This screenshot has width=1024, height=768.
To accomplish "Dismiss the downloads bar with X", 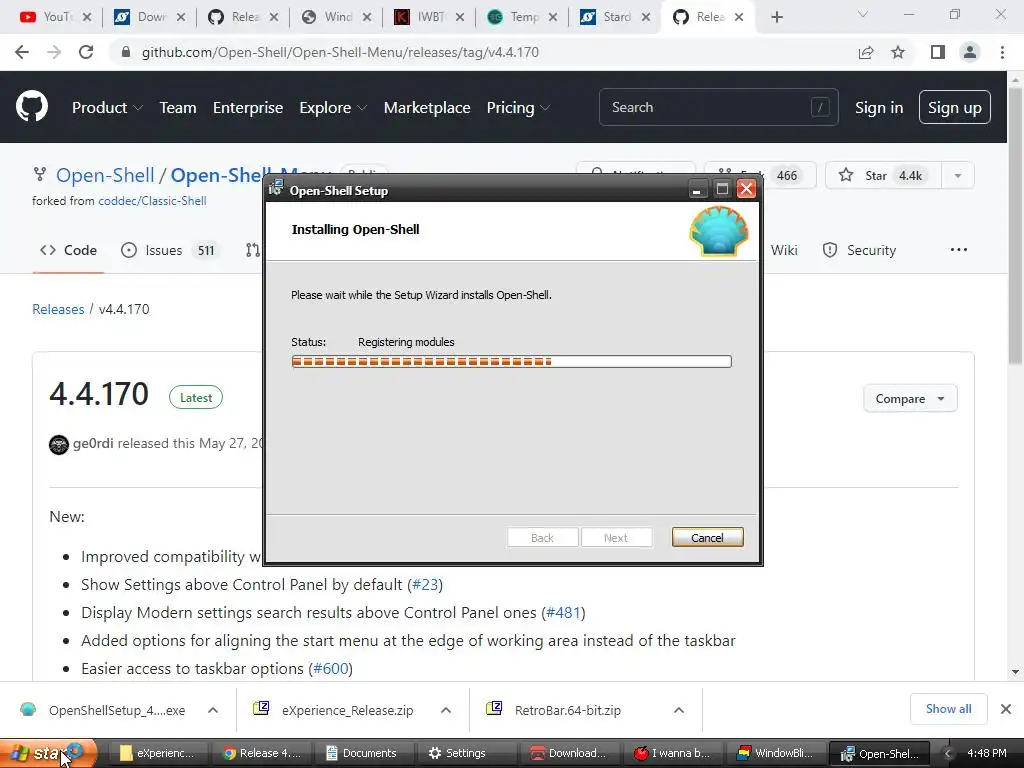I will coord(1006,709).
